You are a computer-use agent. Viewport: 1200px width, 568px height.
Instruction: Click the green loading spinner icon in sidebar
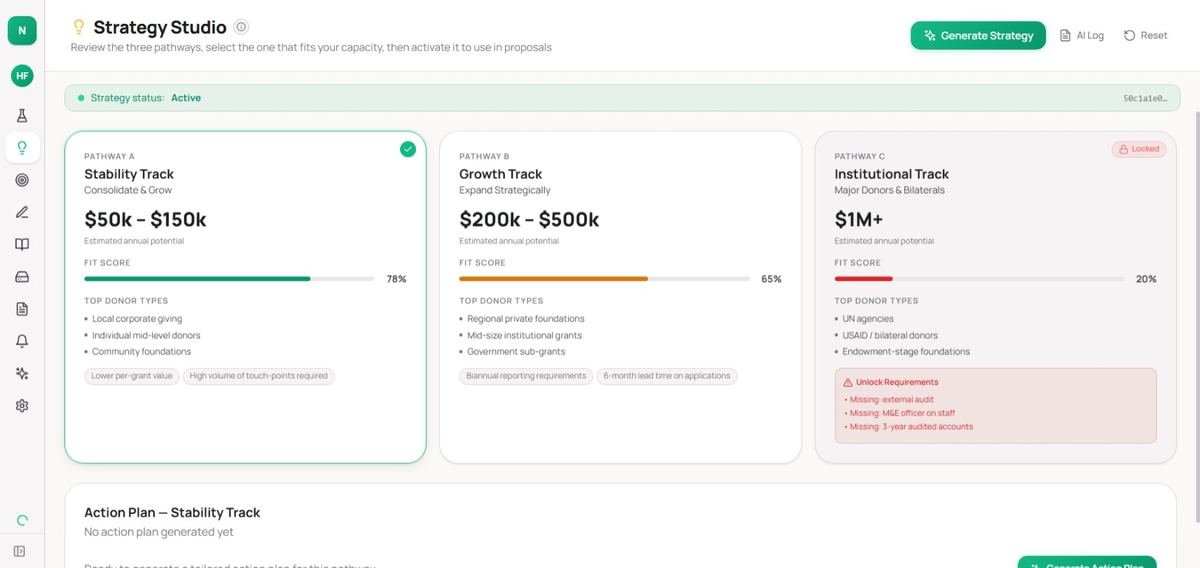pos(22,520)
